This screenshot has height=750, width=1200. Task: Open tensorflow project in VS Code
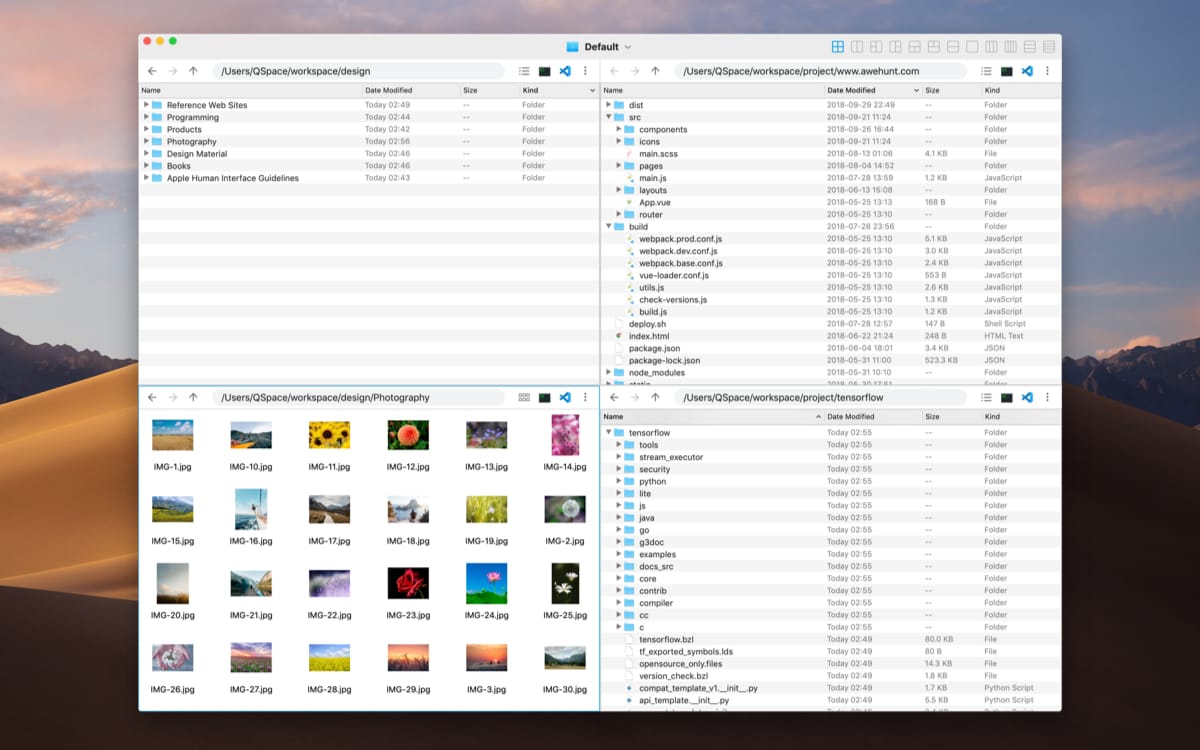[1027, 397]
